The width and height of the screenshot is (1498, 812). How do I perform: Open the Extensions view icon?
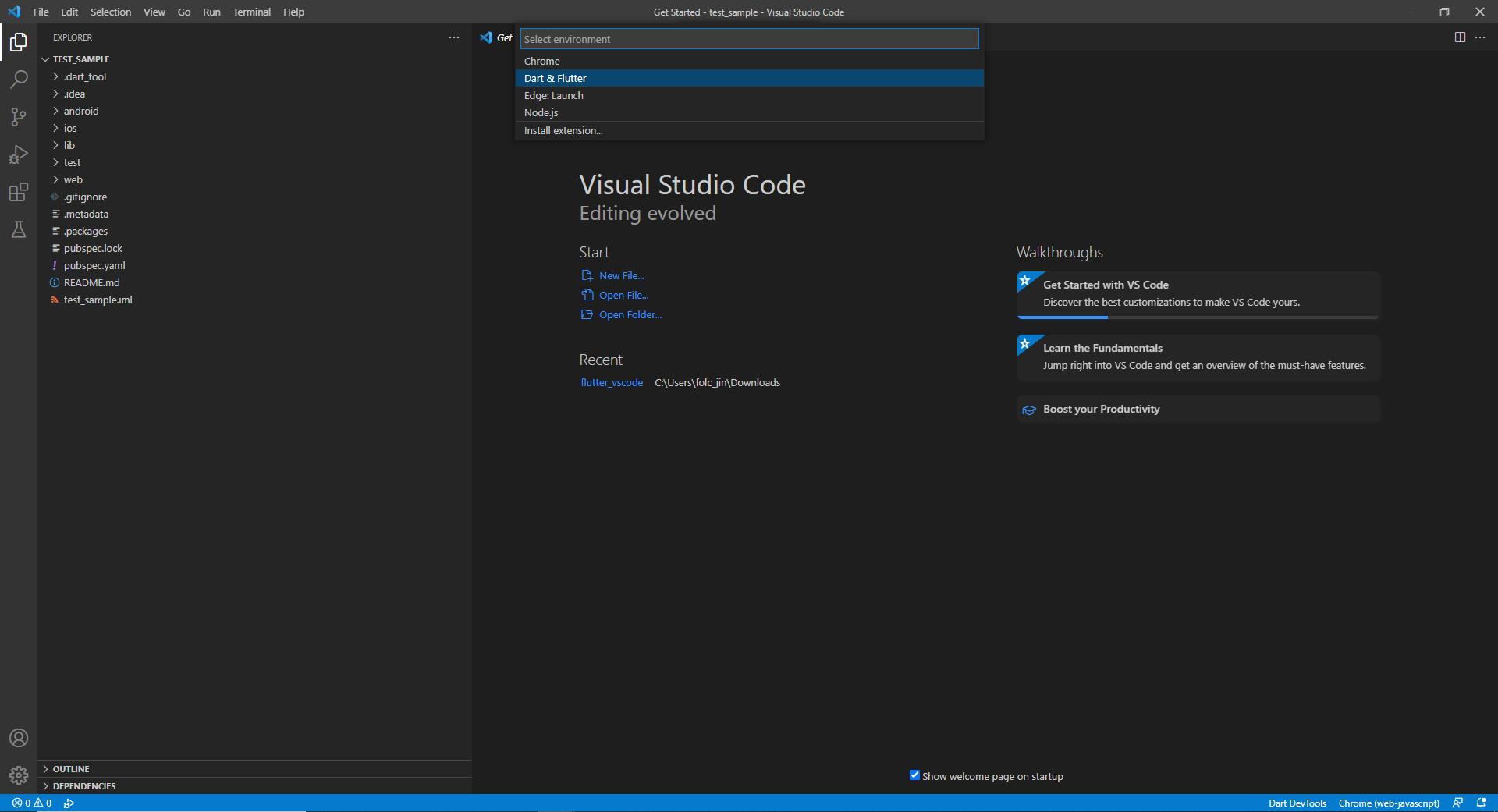point(19,192)
